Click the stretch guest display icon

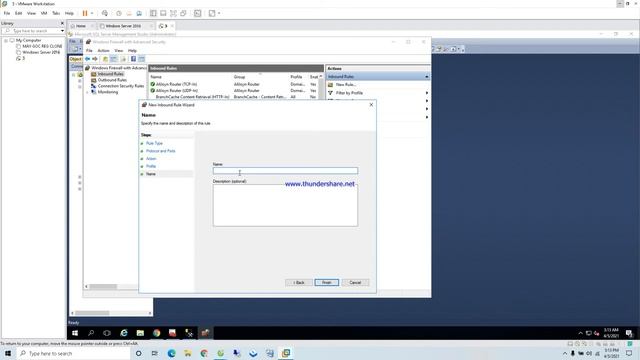pos(212,13)
